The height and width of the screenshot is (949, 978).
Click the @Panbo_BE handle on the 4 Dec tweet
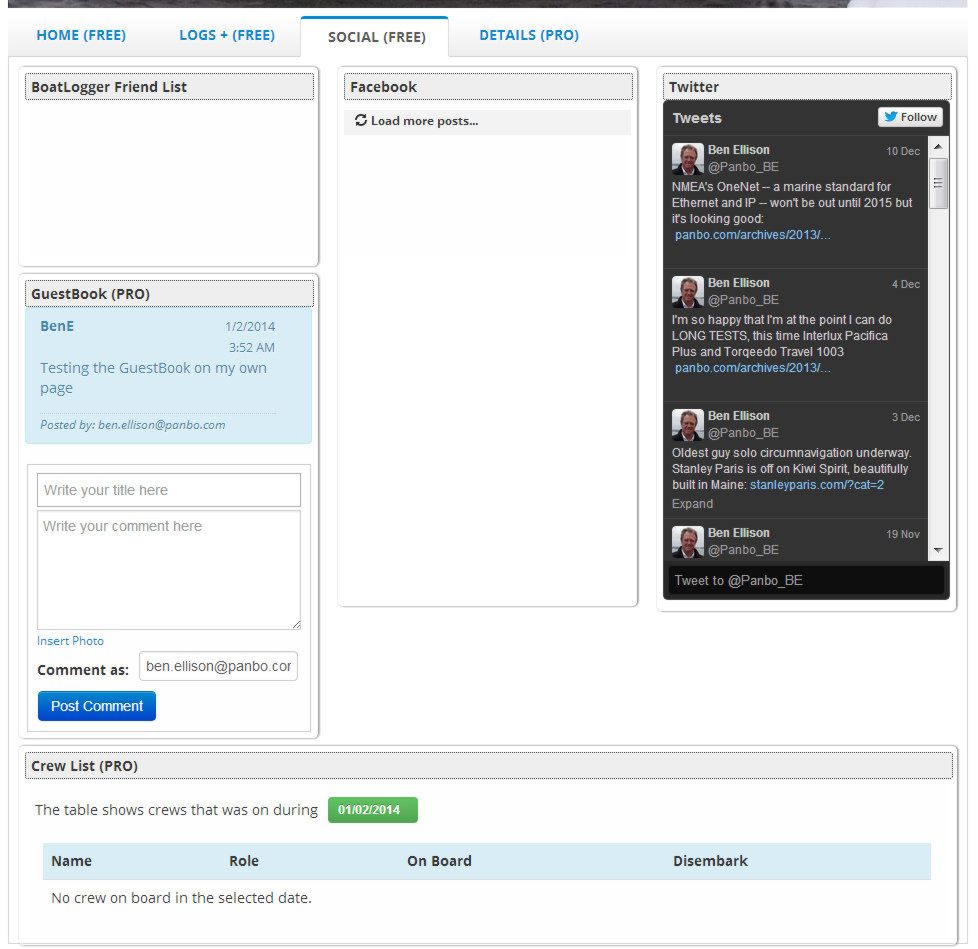pos(743,300)
